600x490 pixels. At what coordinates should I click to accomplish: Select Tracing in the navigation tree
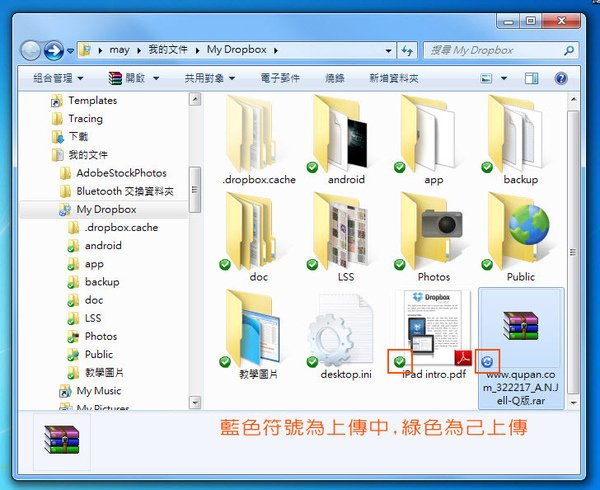[x=77, y=119]
